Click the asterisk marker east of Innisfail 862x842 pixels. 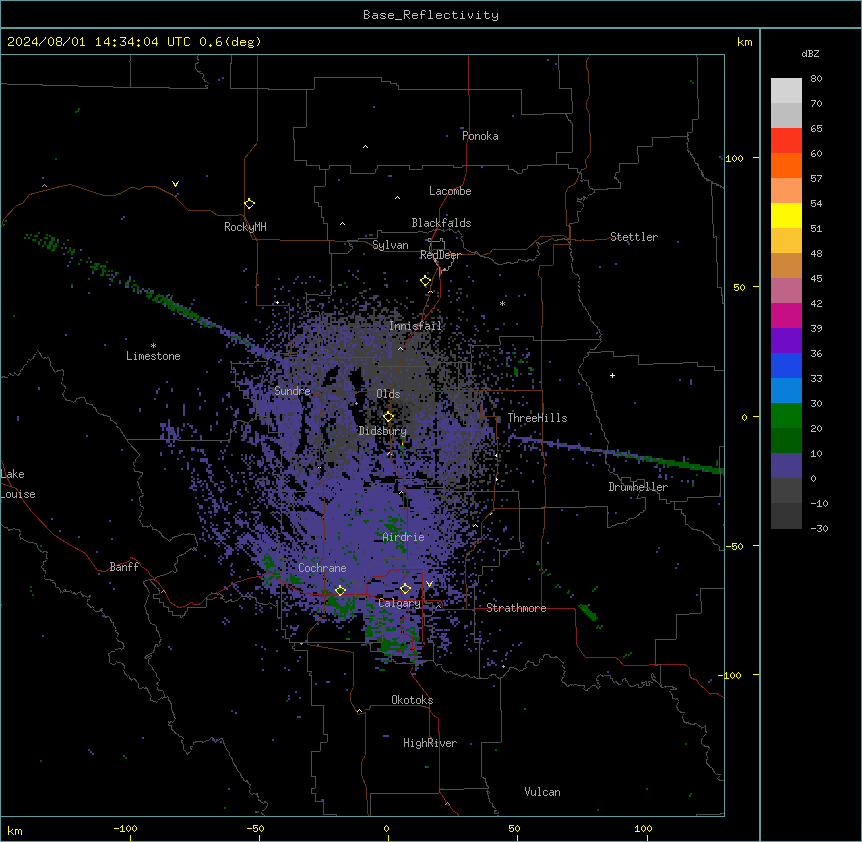[x=502, y=303]
